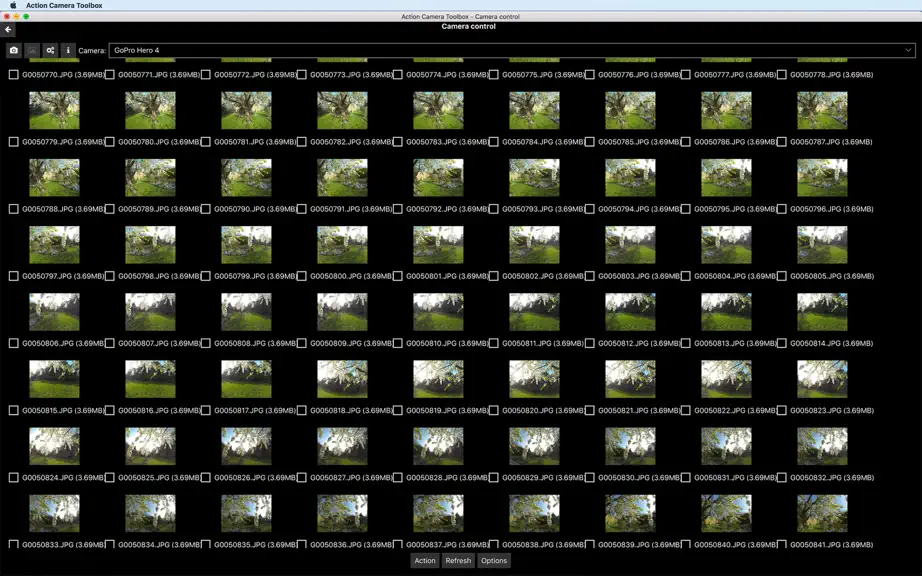The image size is (922, 576).
Task: Enable the G0050797.JPG checkbox
Action: [14, 276]
